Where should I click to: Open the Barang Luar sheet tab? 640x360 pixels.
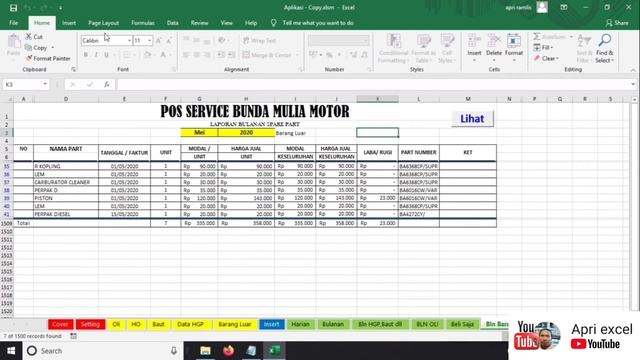235,324
